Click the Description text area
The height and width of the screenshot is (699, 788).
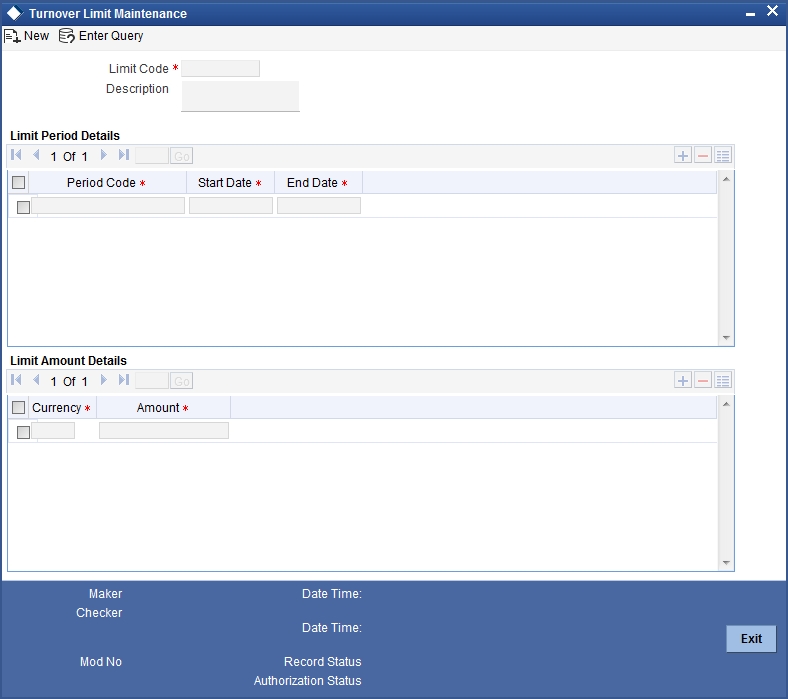pyautogui.click(x=240, y=96)
